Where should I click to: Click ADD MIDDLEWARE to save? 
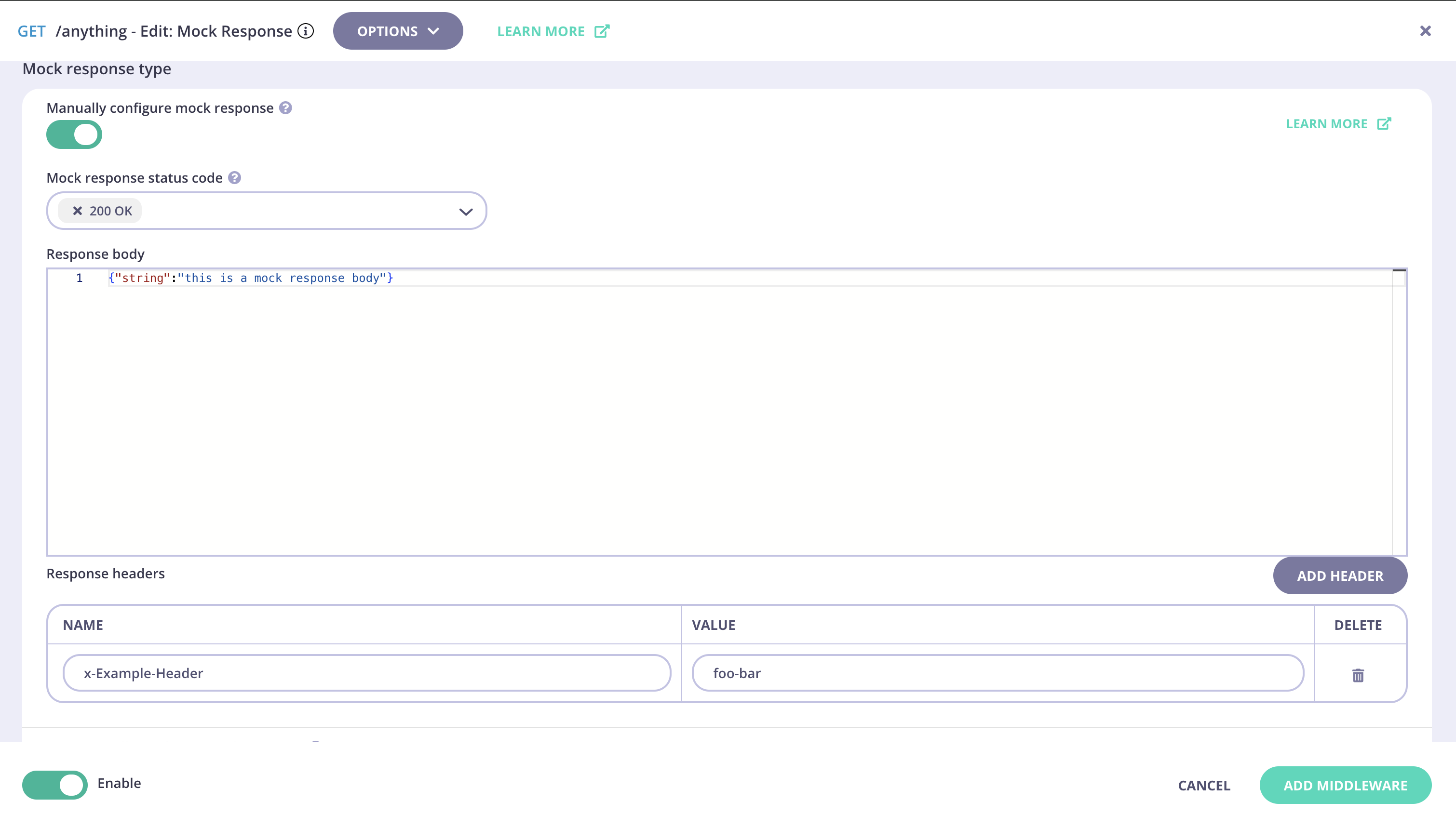pos(1346,785)
